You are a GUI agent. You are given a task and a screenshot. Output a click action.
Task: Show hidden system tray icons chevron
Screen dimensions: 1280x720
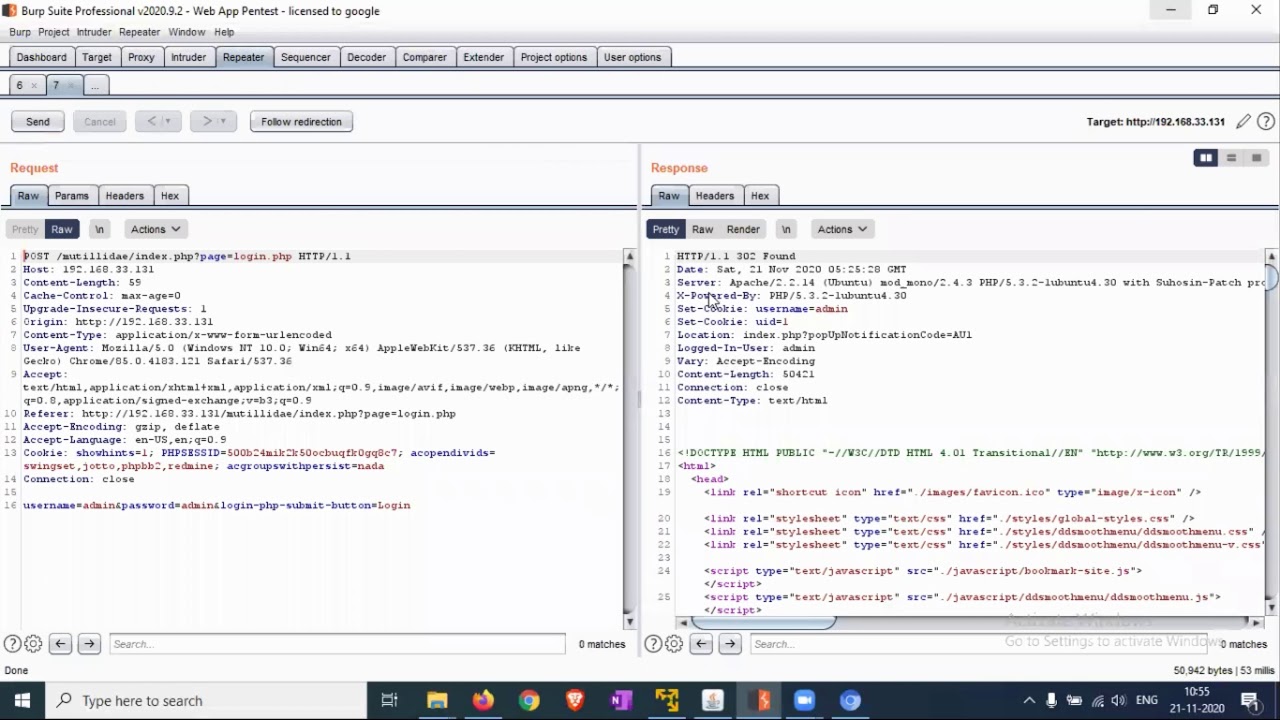coord(1029,701)
